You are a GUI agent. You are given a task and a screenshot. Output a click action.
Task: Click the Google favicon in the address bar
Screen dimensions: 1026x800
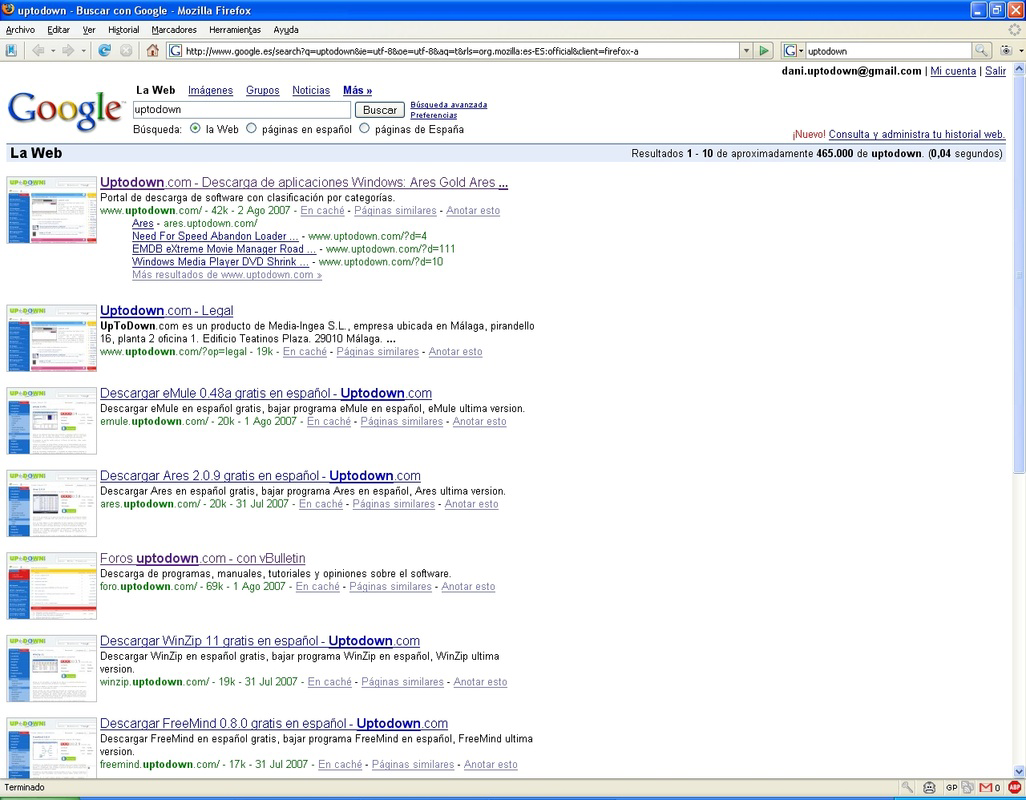pos(175,50)
